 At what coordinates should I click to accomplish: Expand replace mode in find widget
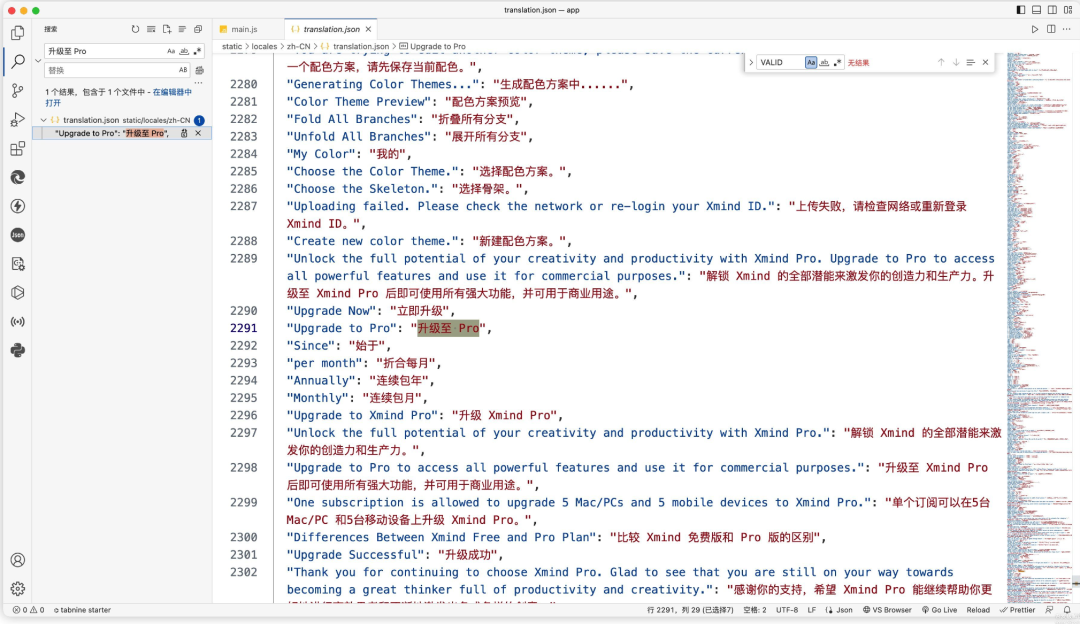pos(751,62)
